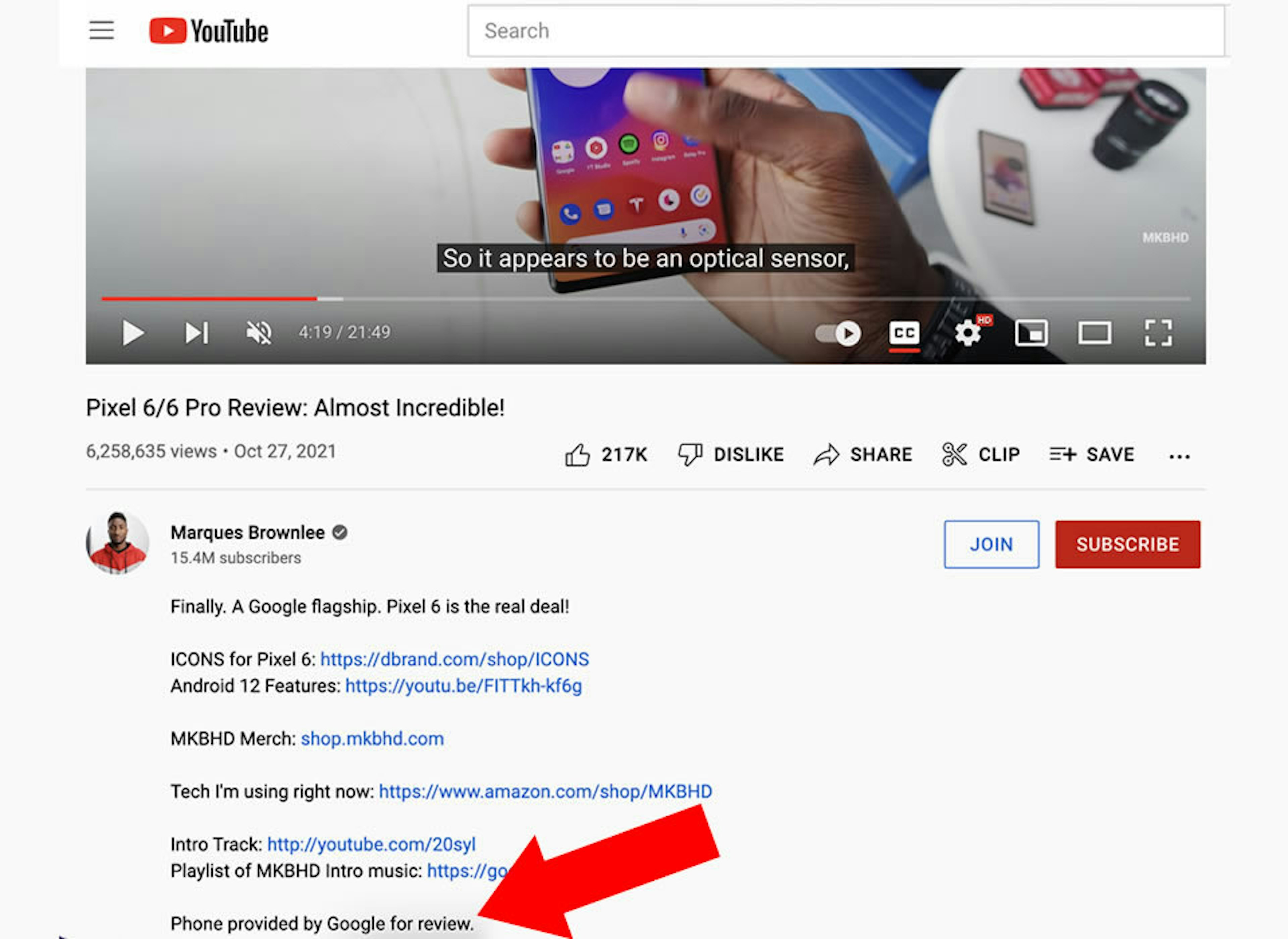1288x939 pixels.
Task: Unmute the video sound
Action: [x=259, y=333]
